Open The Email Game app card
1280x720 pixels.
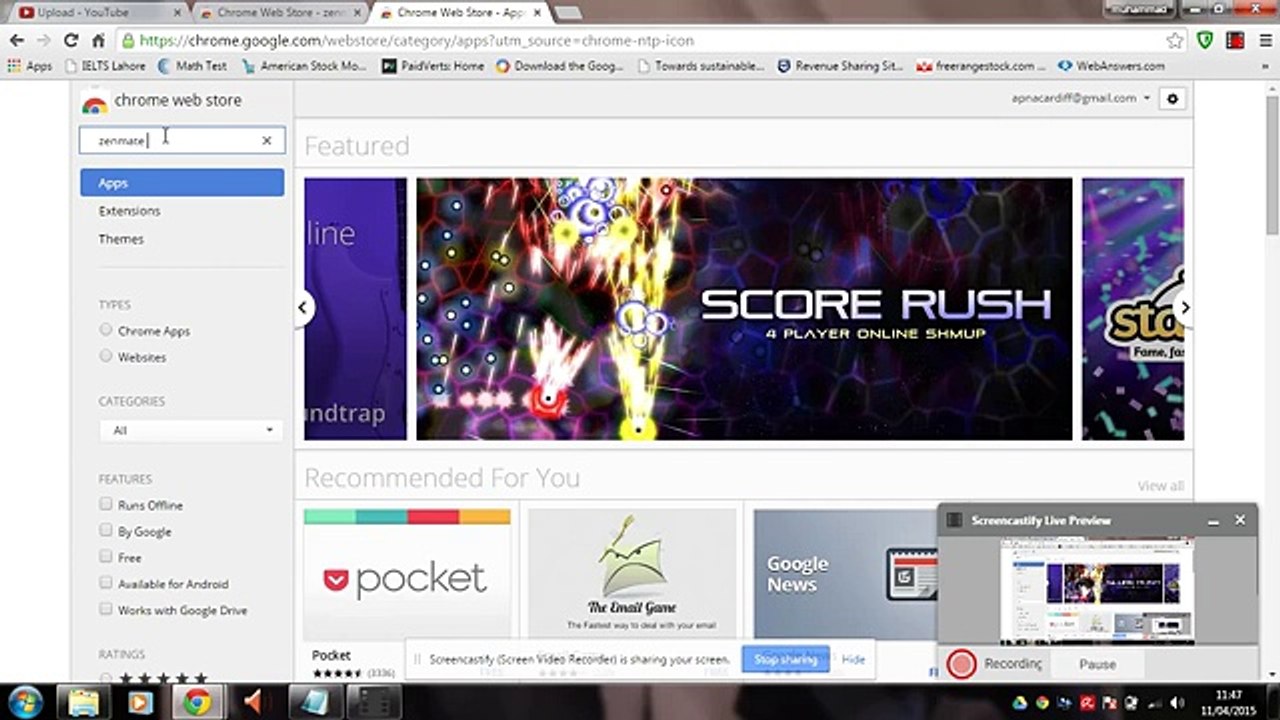click(632, 592)
